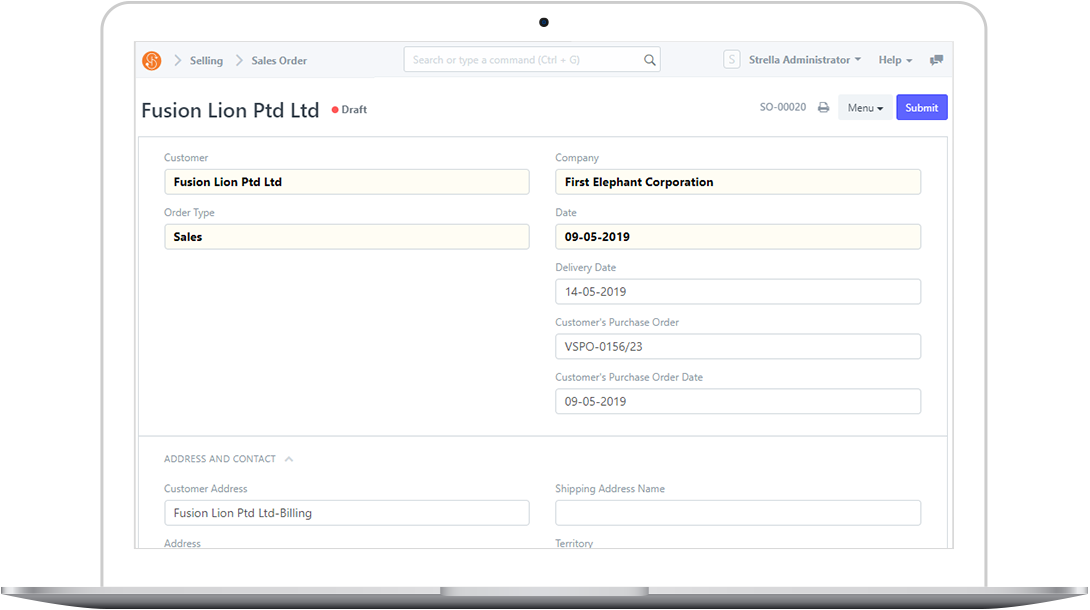Click the Fusion Lion Ptd Ltd title

click(x=230, y=110)
